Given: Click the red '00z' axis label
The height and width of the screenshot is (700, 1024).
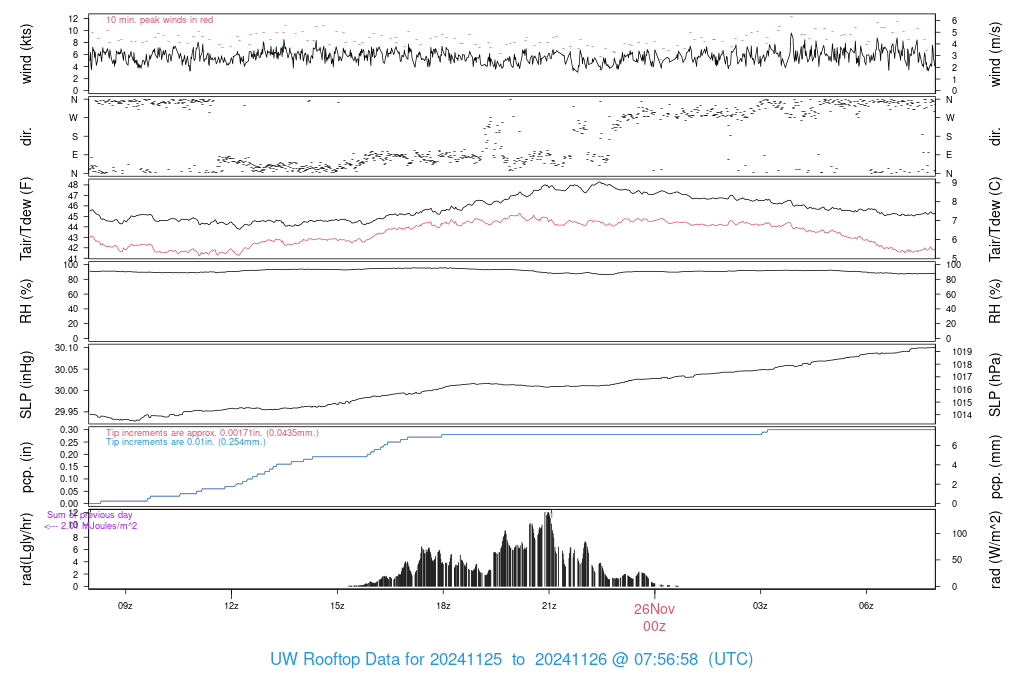Looking at the screenshot, I should pos(654,626).
